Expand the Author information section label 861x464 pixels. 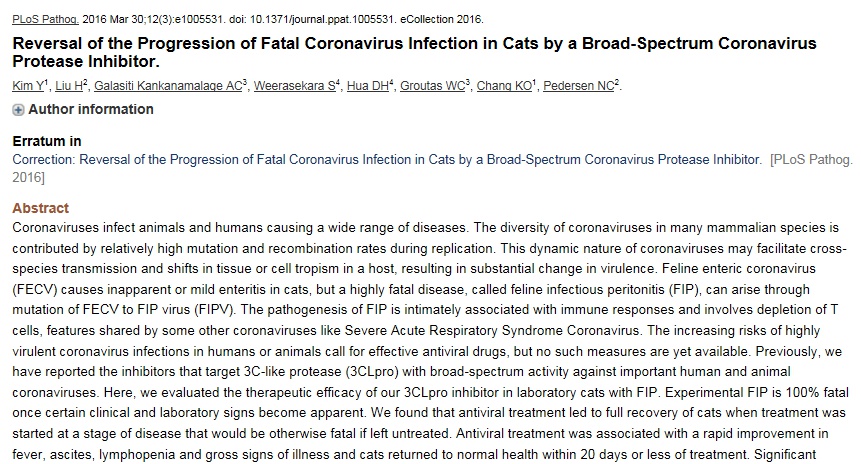click(x=91, y=109)
